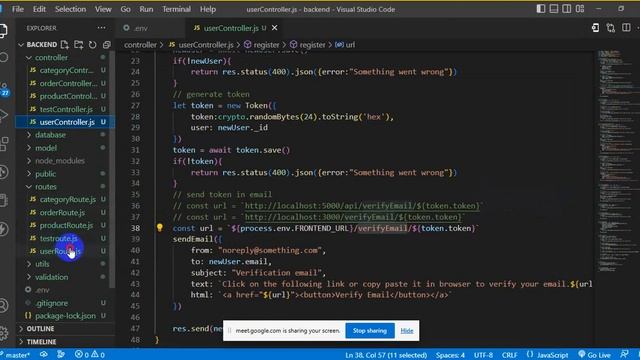Split the editor to the right
The width and height of the screenshot is (640, 360).
[x=626, y=28]
